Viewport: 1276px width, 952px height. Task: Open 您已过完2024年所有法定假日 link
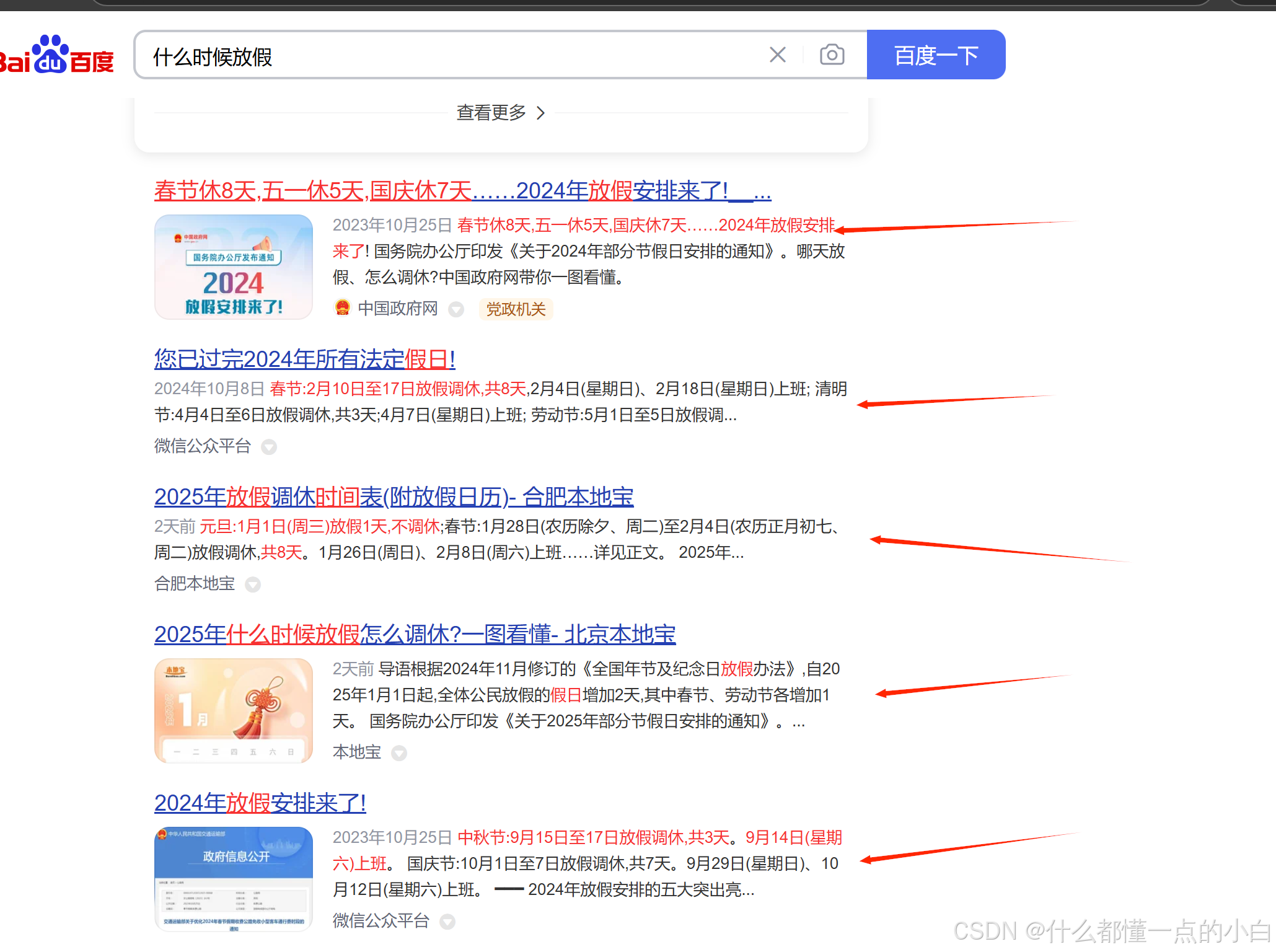[305, 359]
